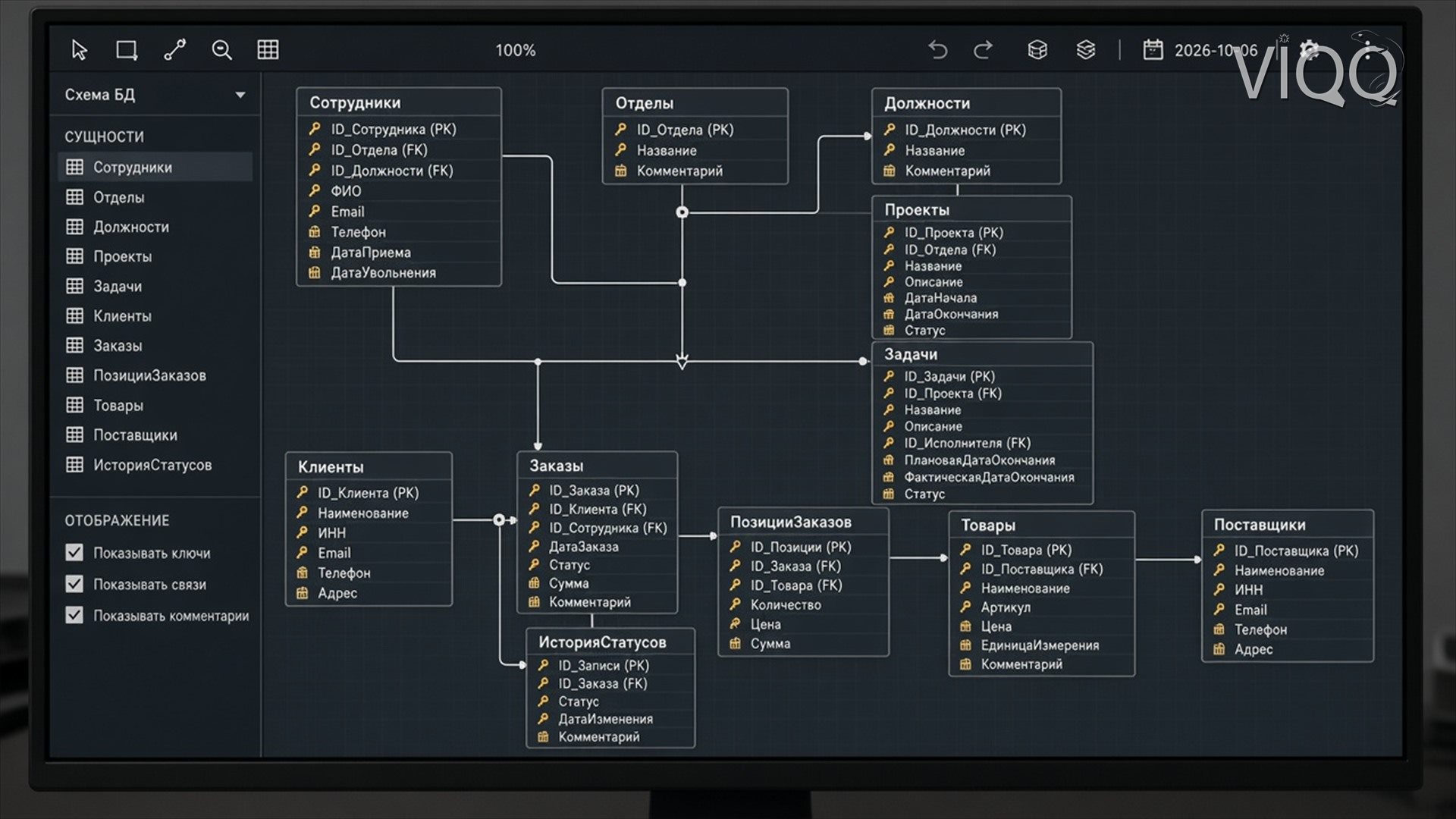This screenshot has width=1456, height=819.
Task: Click the Должности table header in diagram
Action: (x=966, y=103)
